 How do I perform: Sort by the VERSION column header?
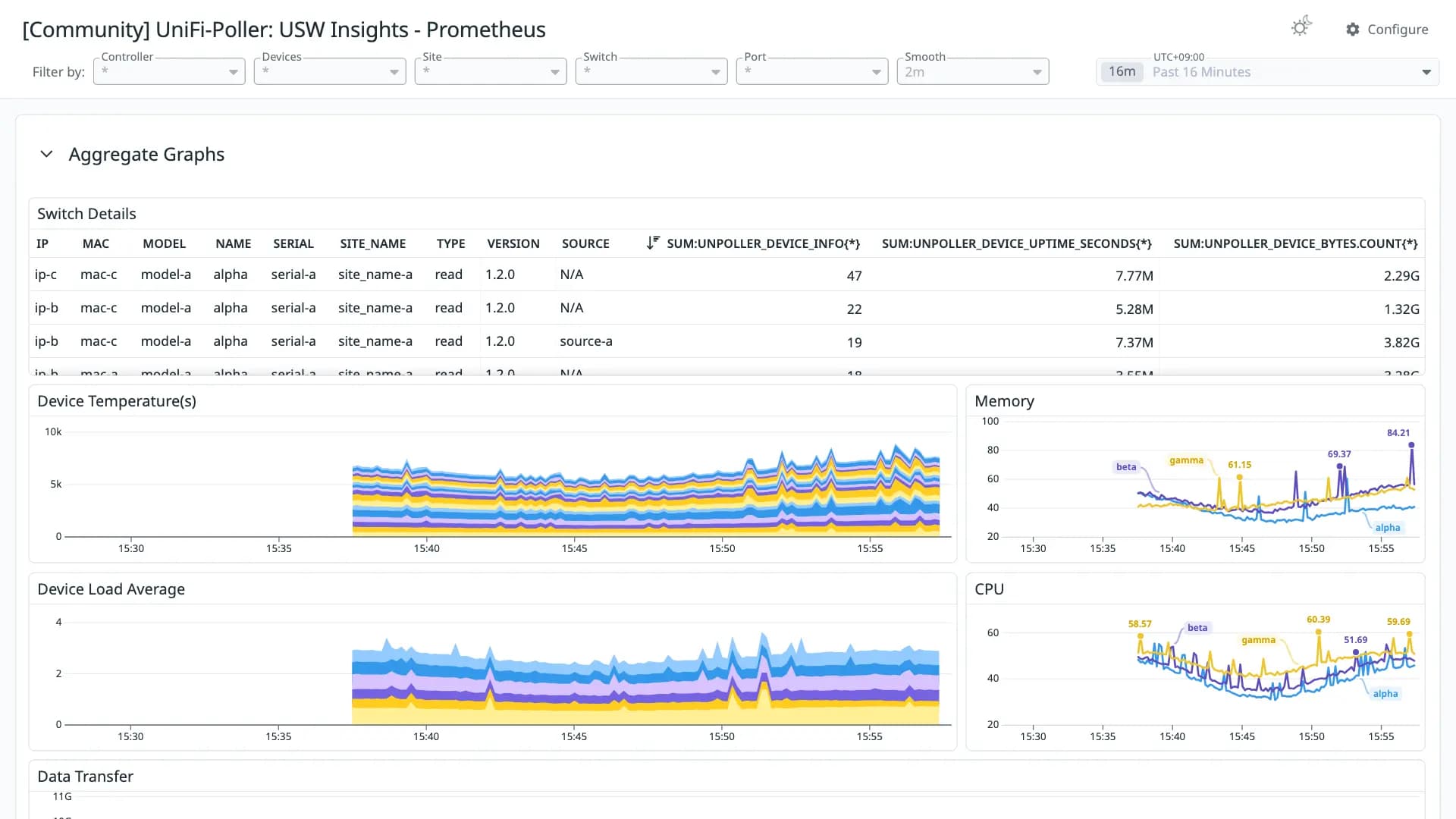pos(513,243)
